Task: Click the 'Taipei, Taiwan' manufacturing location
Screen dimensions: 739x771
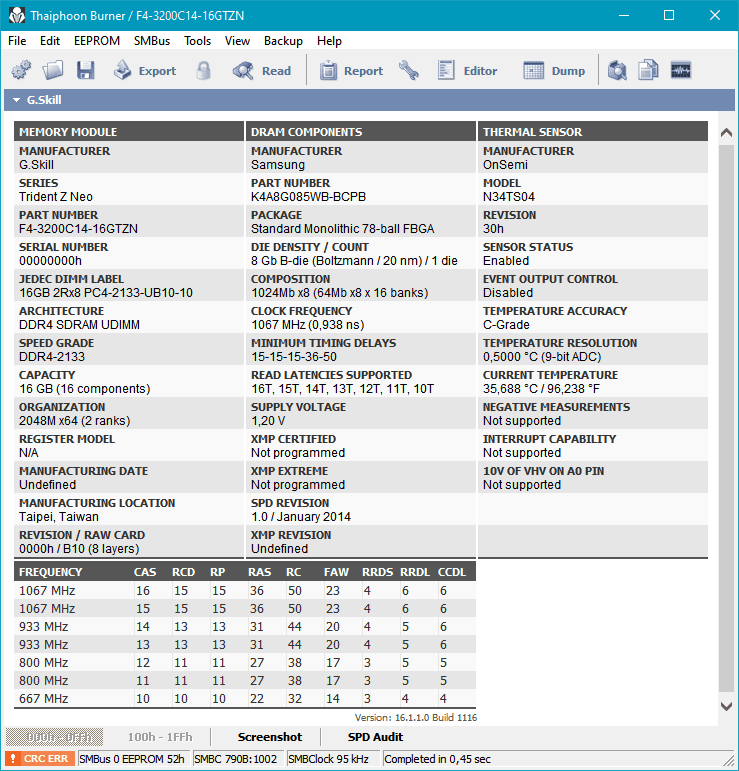Action: [59, 516]
